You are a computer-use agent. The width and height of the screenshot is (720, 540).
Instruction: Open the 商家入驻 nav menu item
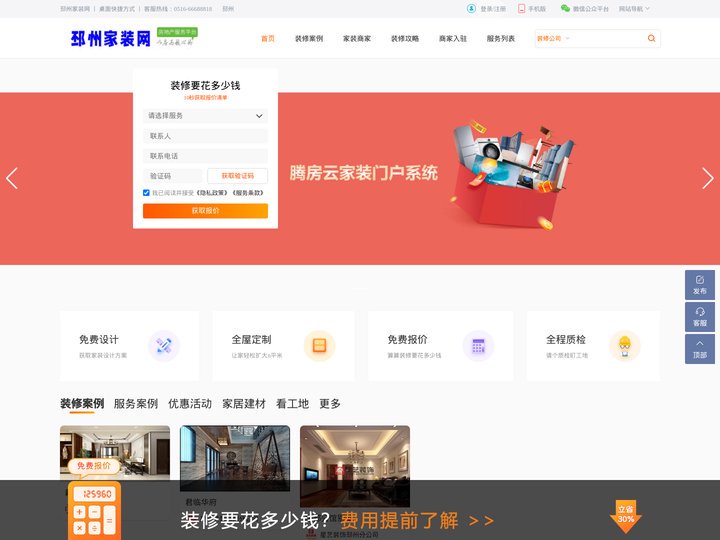(x=453, y=39)
